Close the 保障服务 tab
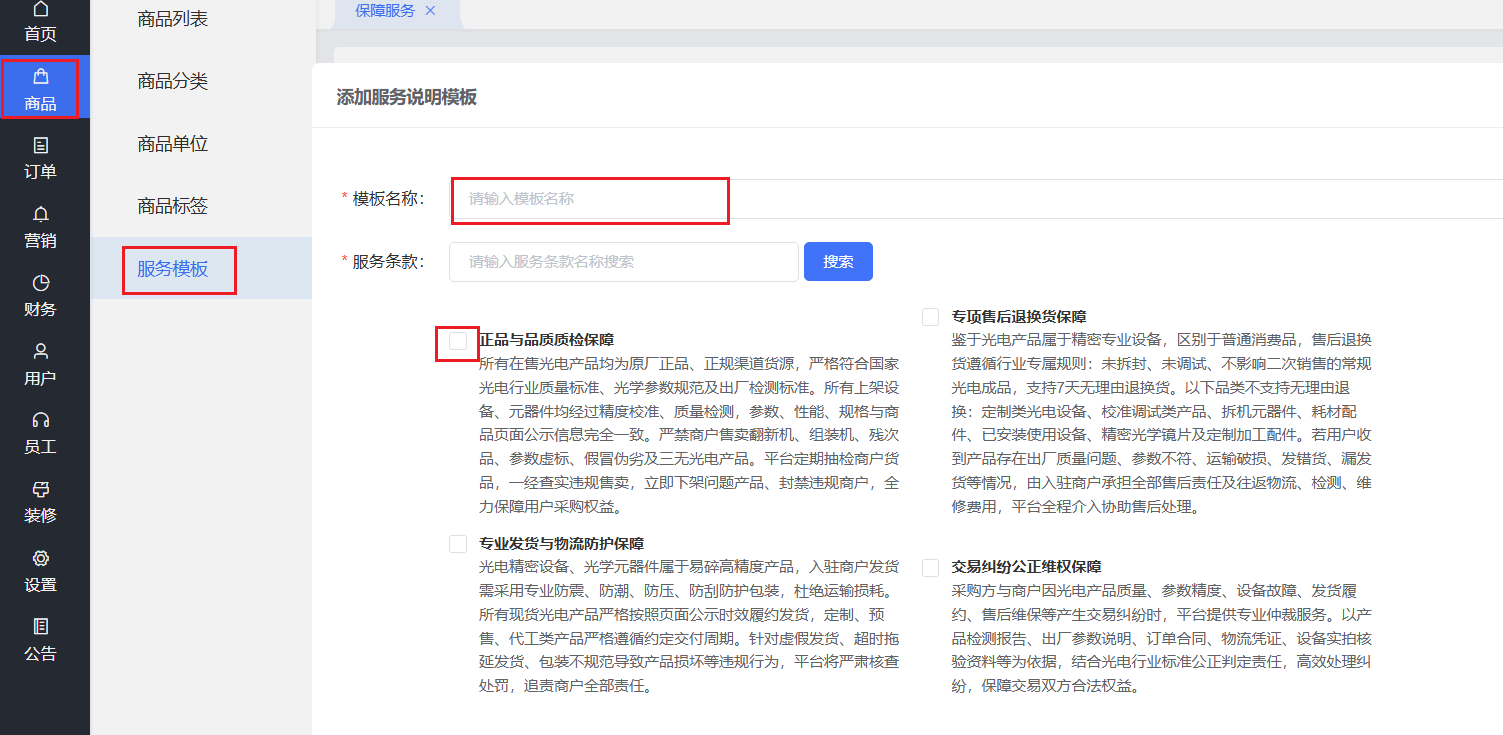The width and height of the screenshot is (1503, 735). [430, 10]
